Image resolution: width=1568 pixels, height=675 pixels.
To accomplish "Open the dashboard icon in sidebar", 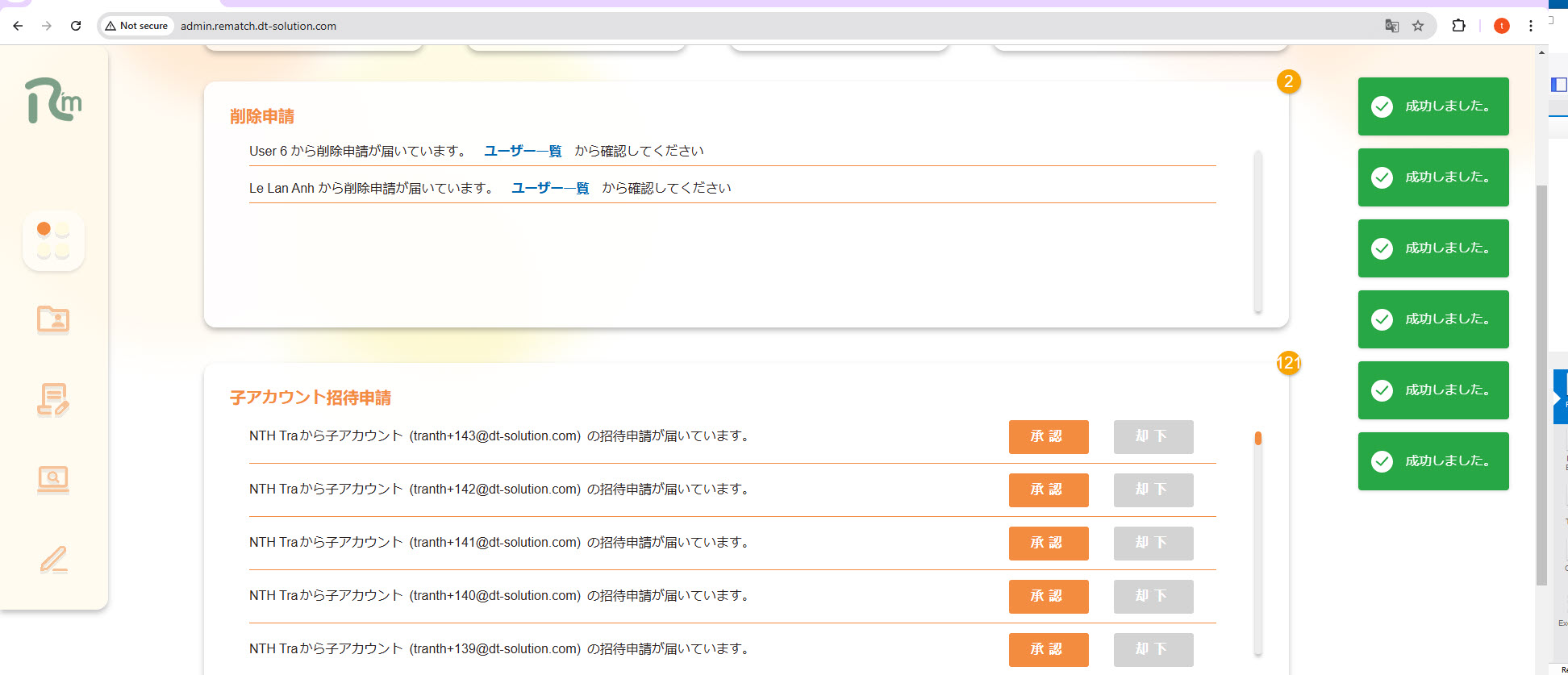I will pos(53,240).
